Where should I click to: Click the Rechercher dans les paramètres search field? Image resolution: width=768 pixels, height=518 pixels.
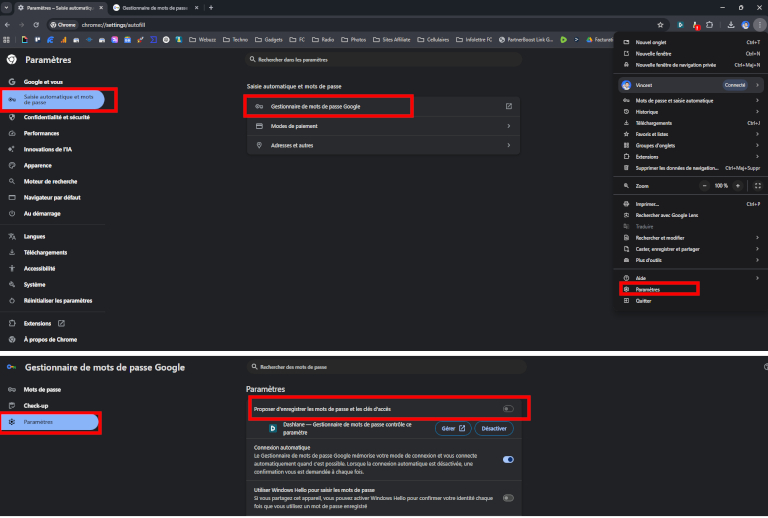(384, 60)
